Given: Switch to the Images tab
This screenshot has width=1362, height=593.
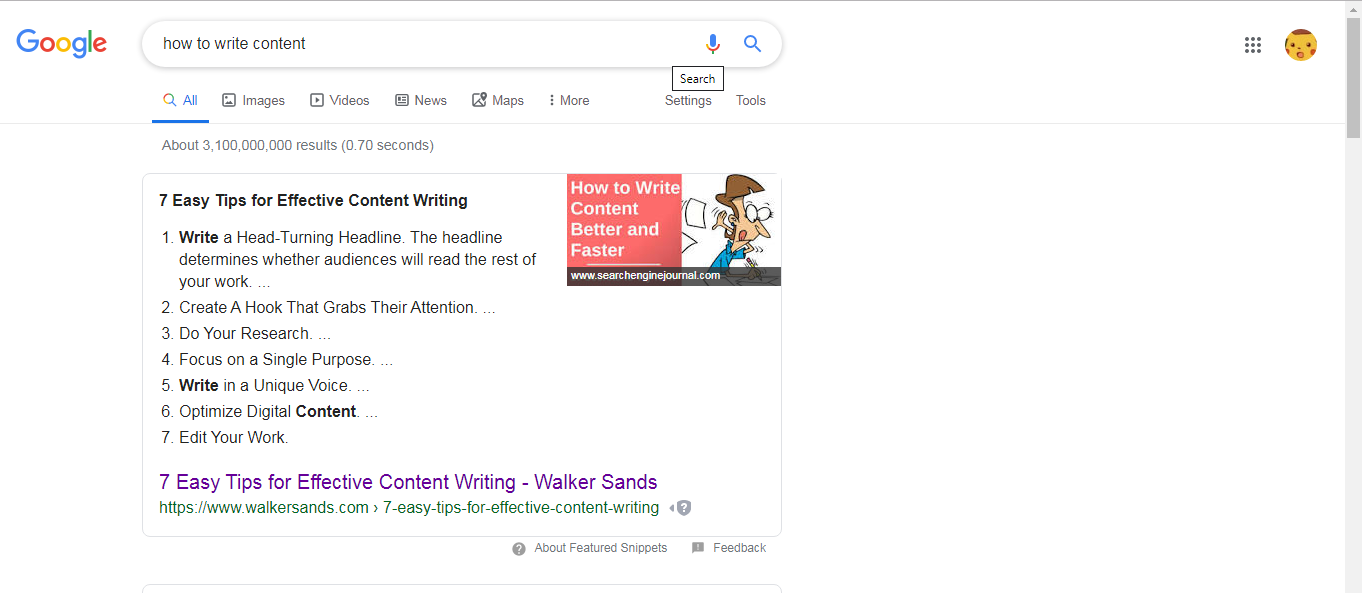Looking at the screenshot, I should tap(253, 100).
